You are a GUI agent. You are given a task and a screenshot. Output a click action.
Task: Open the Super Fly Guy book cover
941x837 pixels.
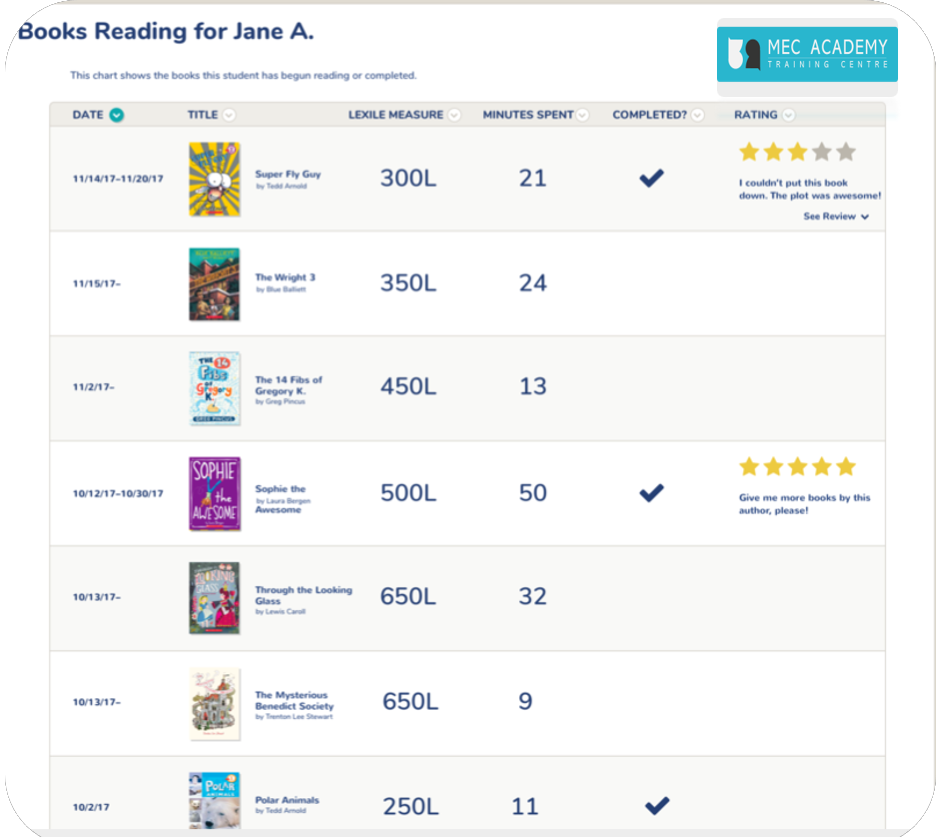[214, 179]
